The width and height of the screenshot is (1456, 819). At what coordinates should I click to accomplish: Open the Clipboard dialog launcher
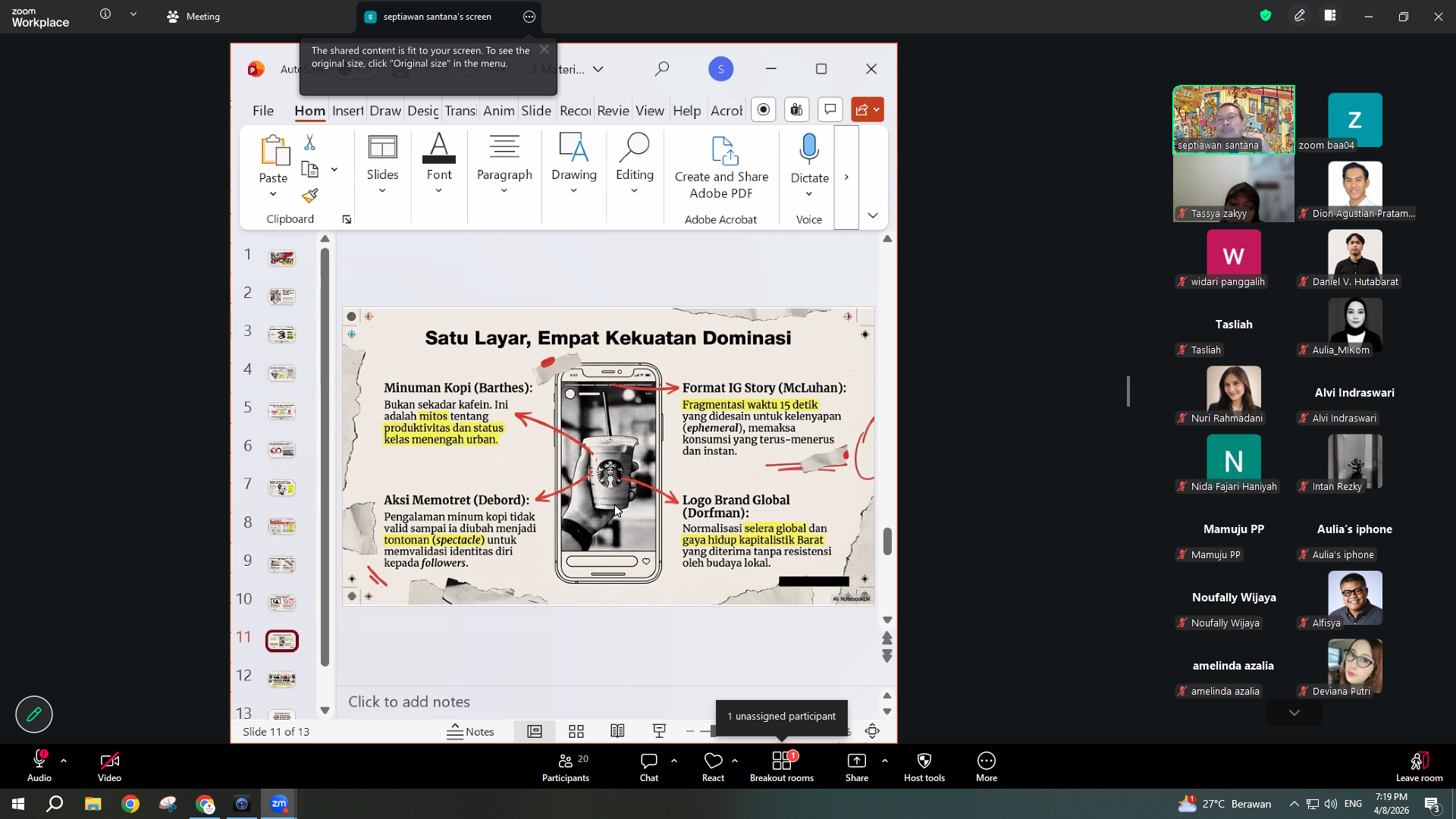[x=347, y=219]
